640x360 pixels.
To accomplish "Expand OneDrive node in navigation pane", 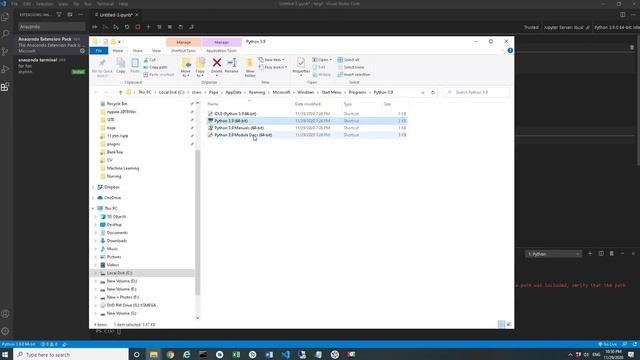I will 93,198.
